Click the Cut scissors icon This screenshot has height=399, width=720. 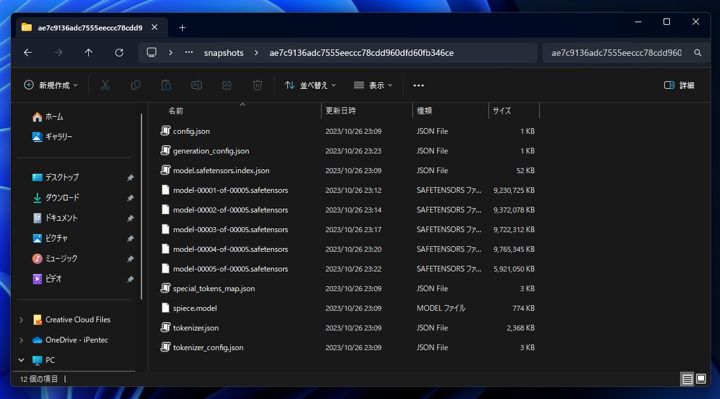(105, 85)
